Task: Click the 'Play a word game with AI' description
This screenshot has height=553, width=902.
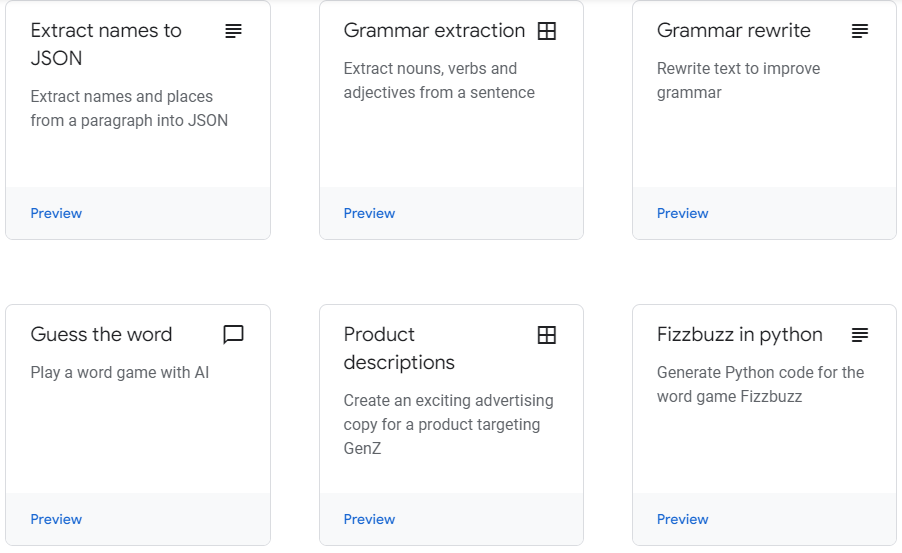Action: coord(120,372)
